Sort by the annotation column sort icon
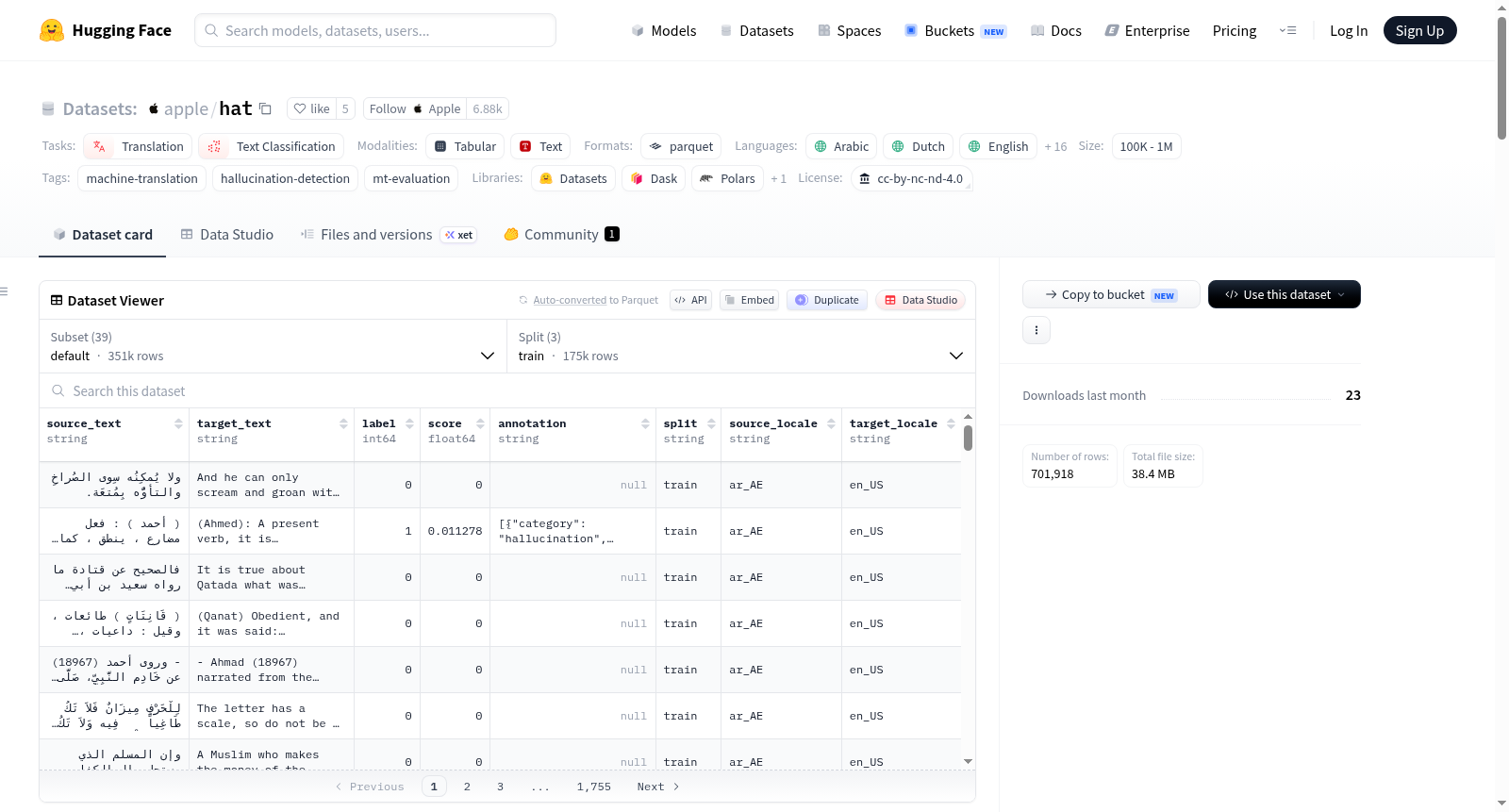The width and height of the screenshot is (1509, 812). [x=645, y=423]
